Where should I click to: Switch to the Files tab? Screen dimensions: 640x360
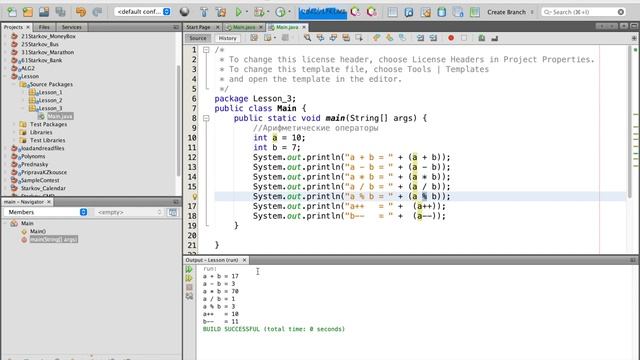(x=44, y=27)
